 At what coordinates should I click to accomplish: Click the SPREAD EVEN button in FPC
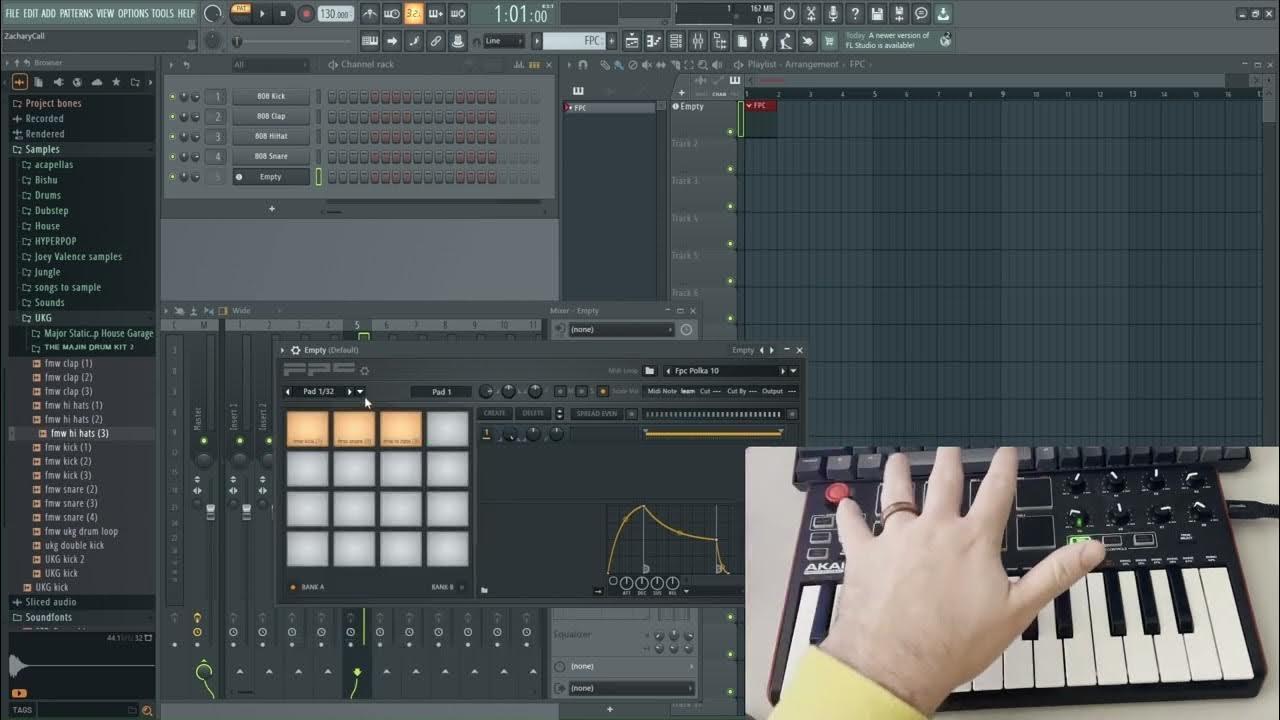(597, 413)
